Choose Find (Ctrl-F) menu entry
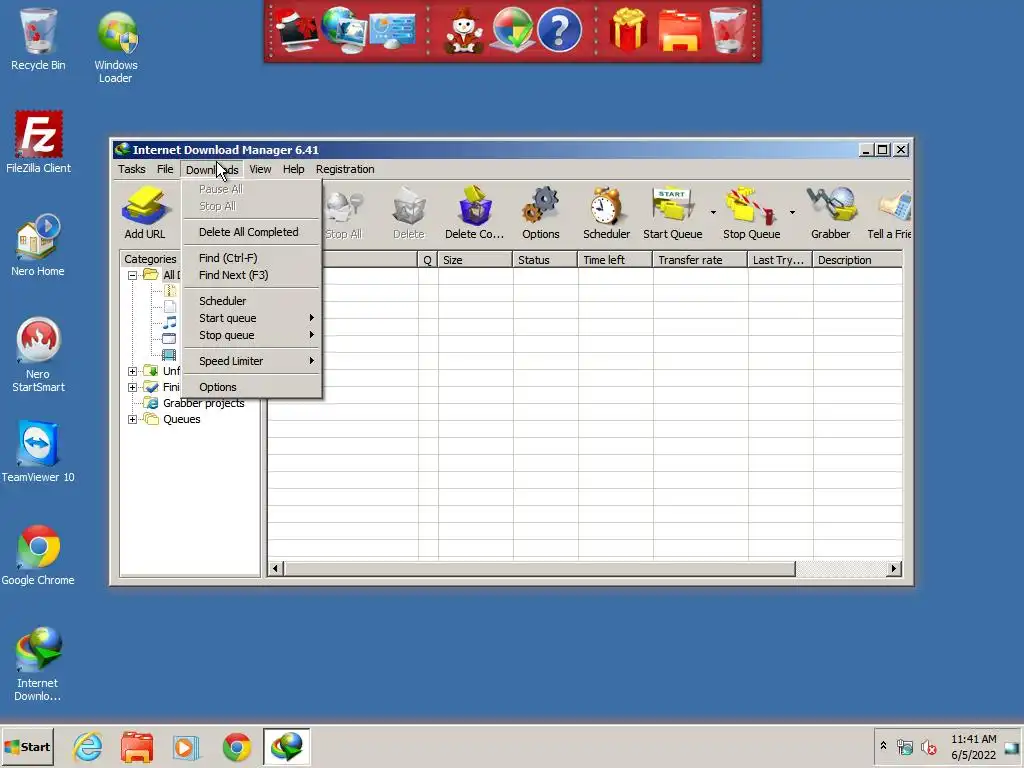This screenshot has height=768, width=1024. pos(251,258)
